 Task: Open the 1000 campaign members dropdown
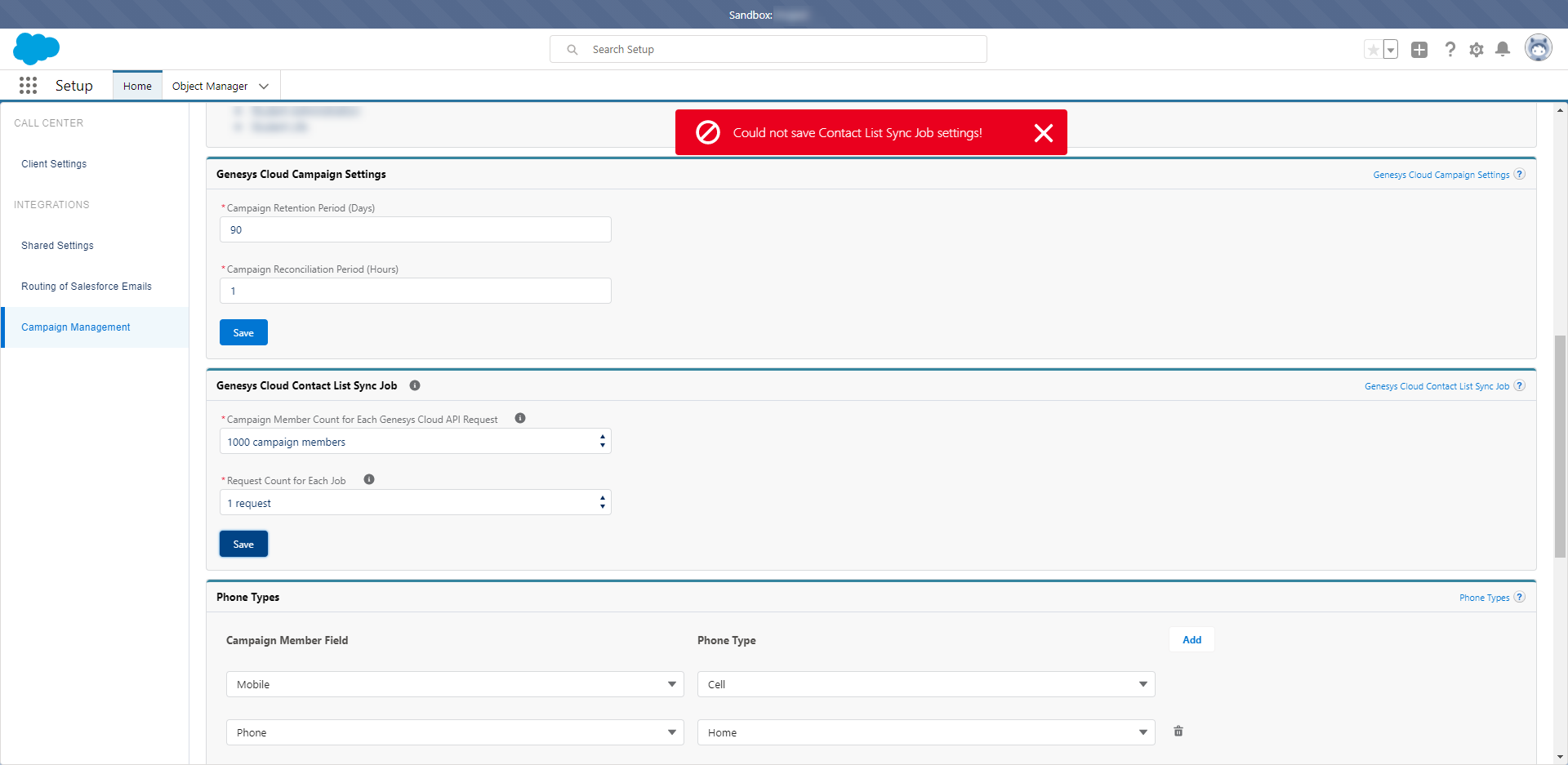pos(416,442)
